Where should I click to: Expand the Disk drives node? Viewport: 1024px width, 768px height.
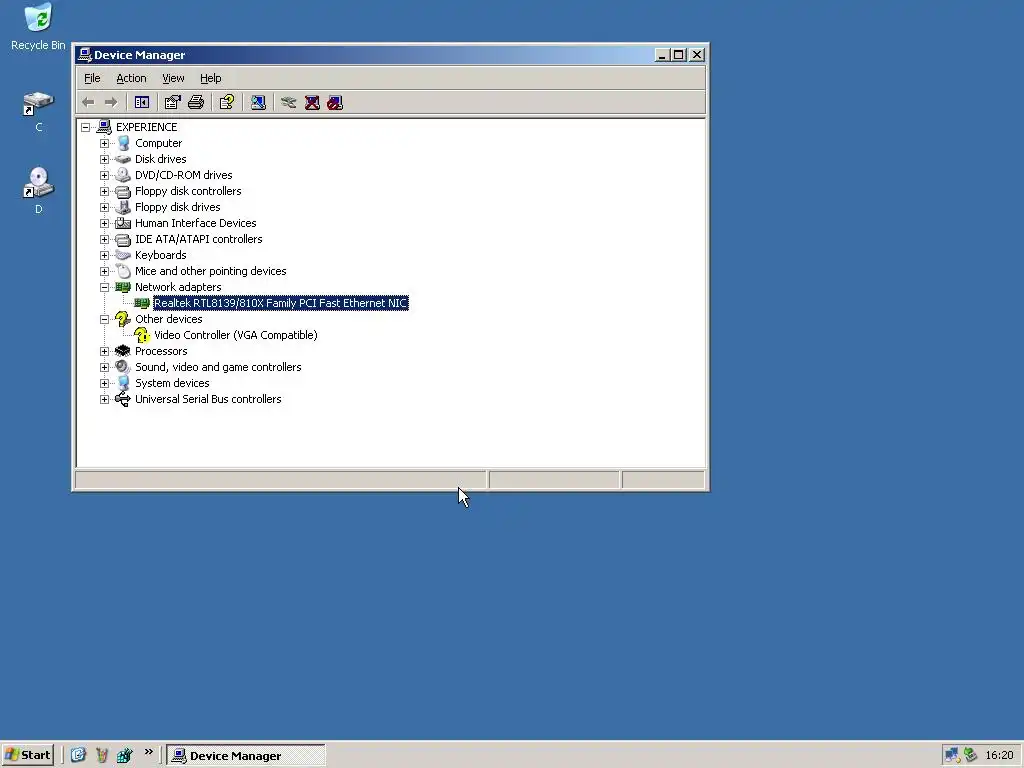pos(104,159)
